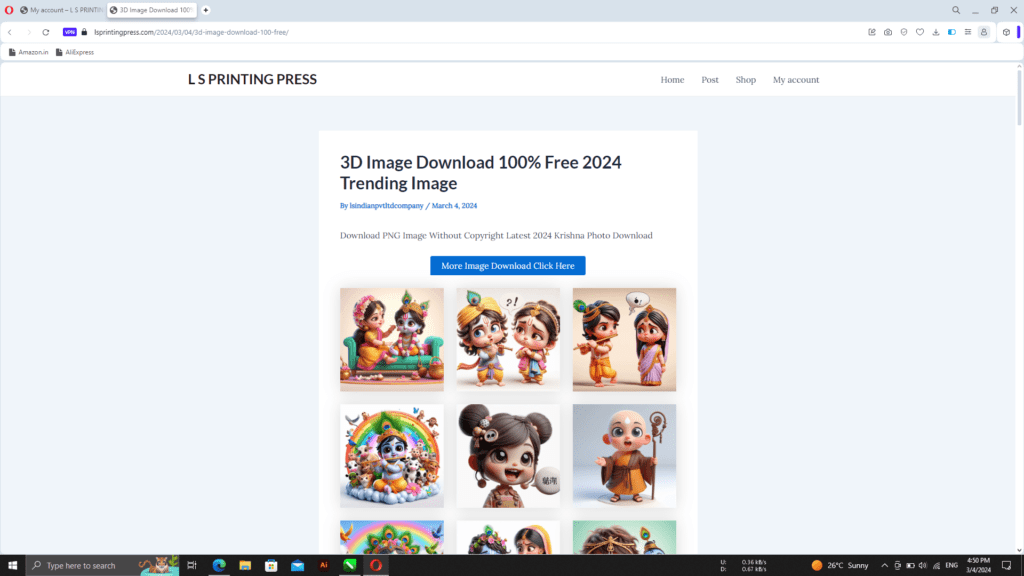
Task: Launch Microsoft Edge from taskbar
Action: pos(219,566)
